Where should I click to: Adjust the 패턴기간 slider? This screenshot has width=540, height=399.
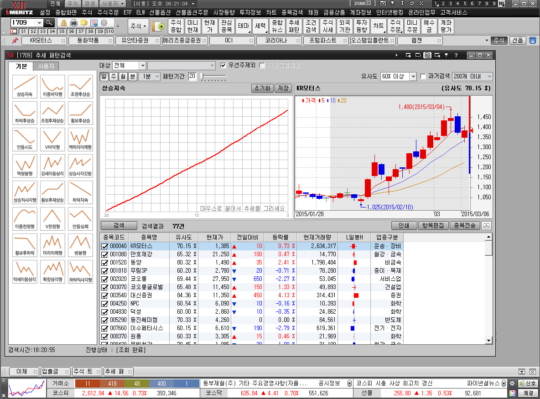(x=214, y=76)
